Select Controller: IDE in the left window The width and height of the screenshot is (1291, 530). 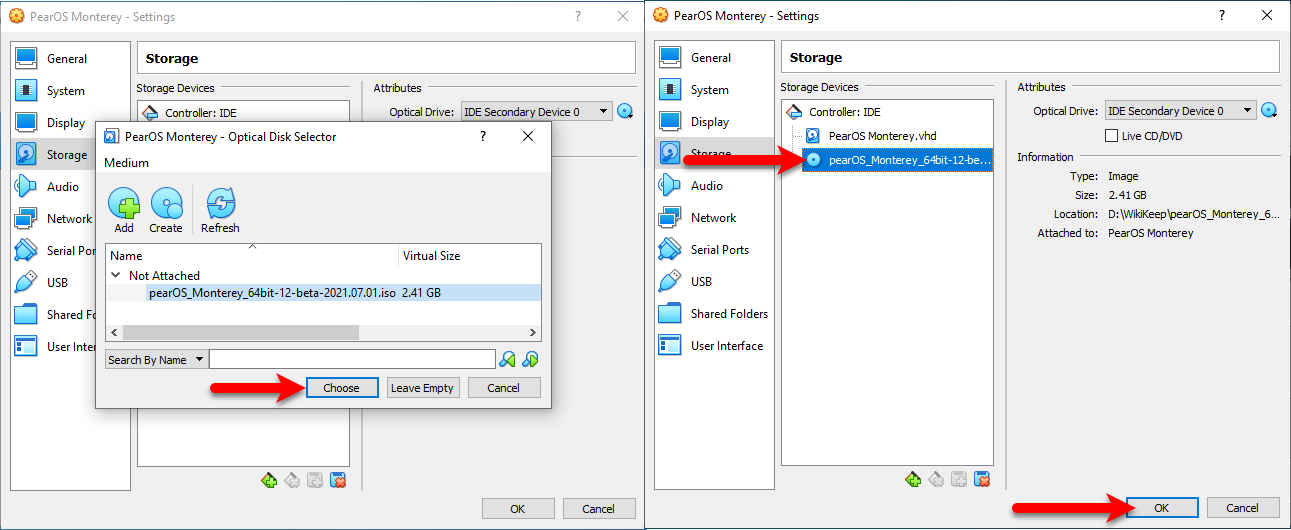[200, 113]
